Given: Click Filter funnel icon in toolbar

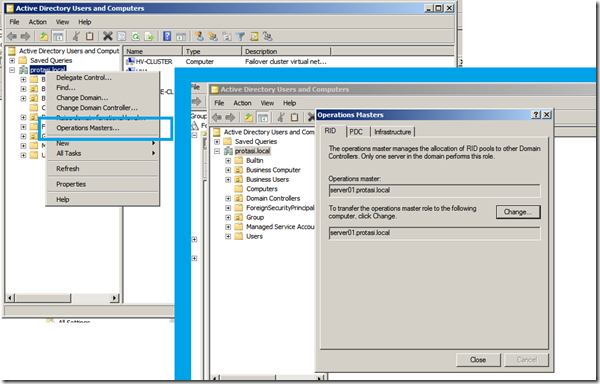Looking at the screenshot, I should 240,36.
